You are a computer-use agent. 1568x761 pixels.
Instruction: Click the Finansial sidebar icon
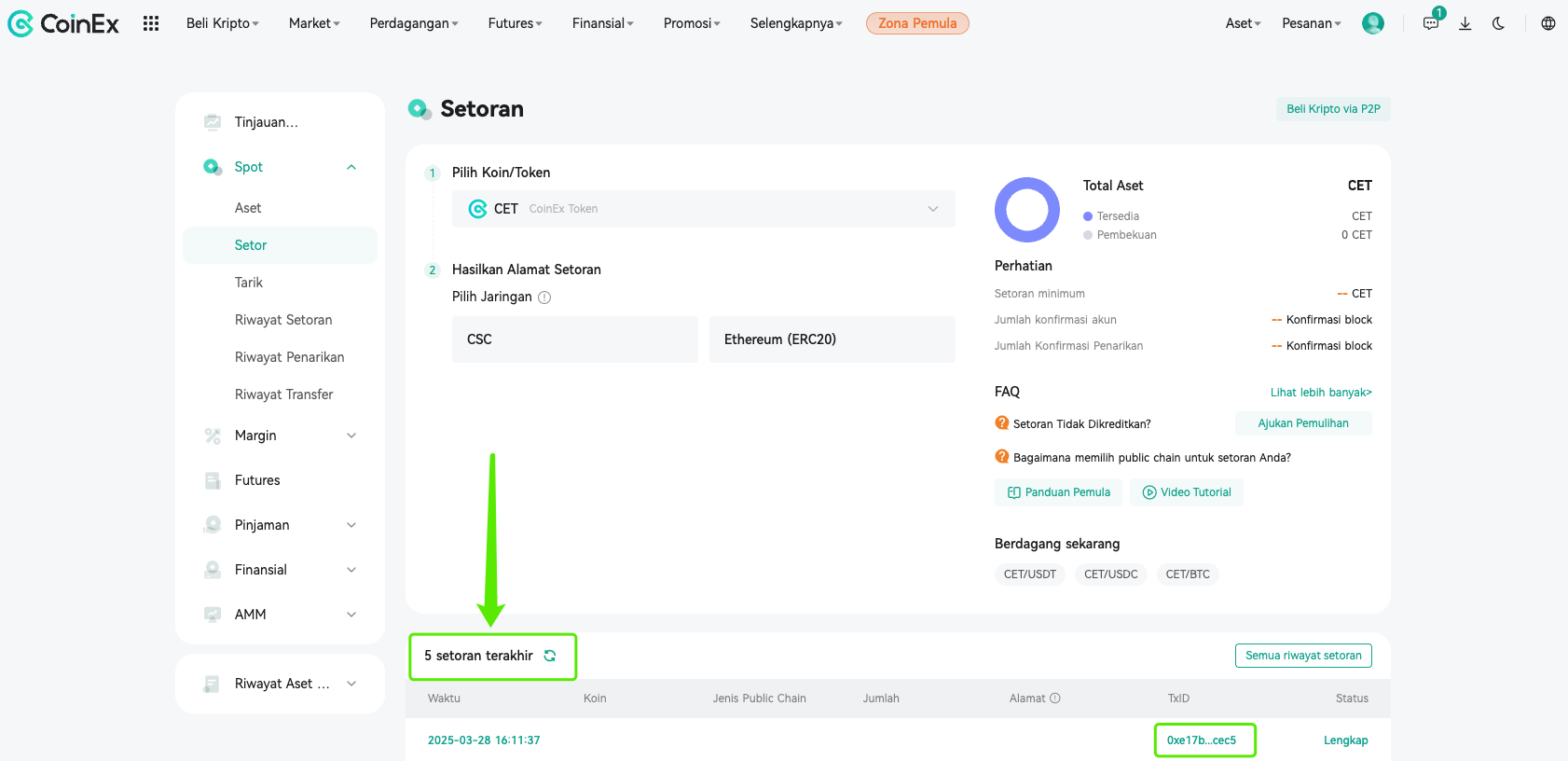coord(213,570)
